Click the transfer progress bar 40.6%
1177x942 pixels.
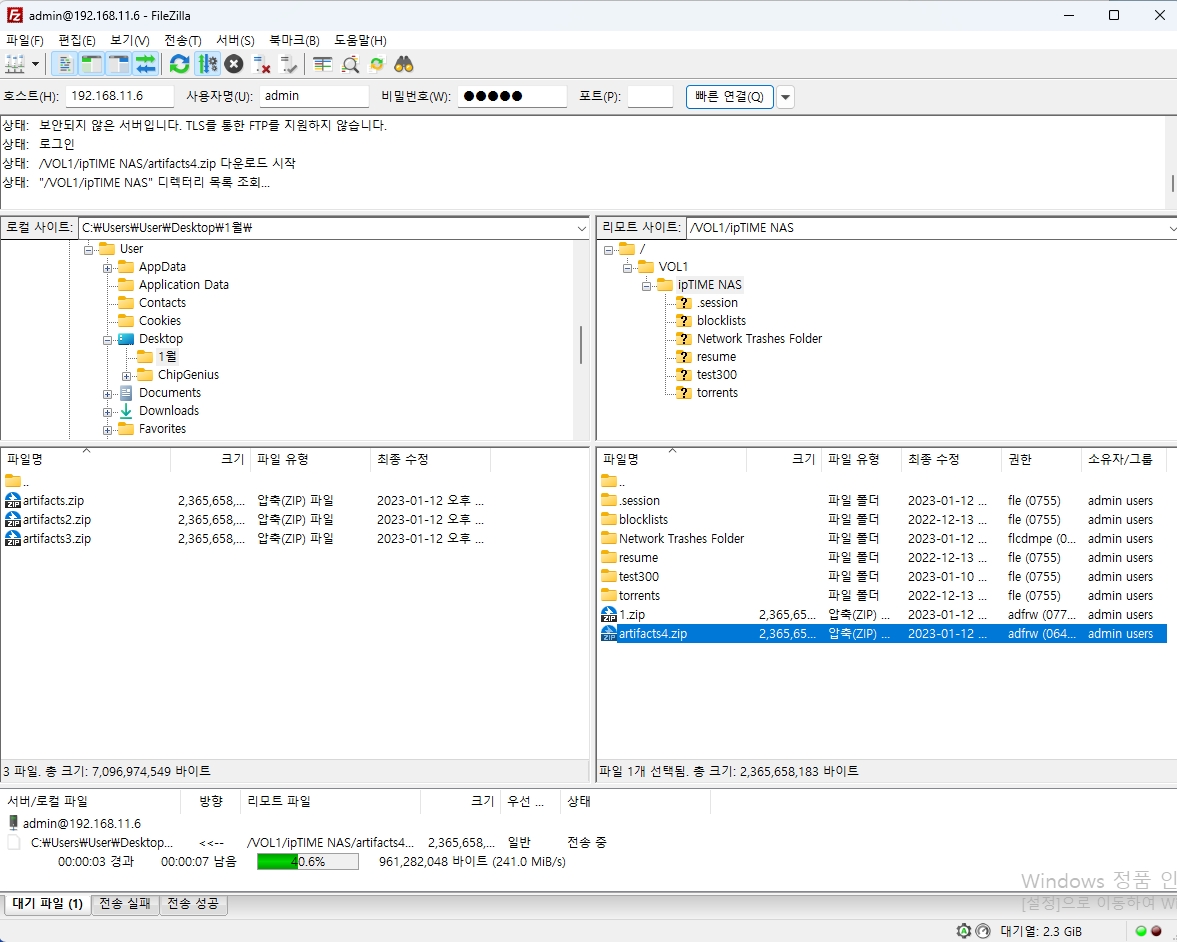308,862
